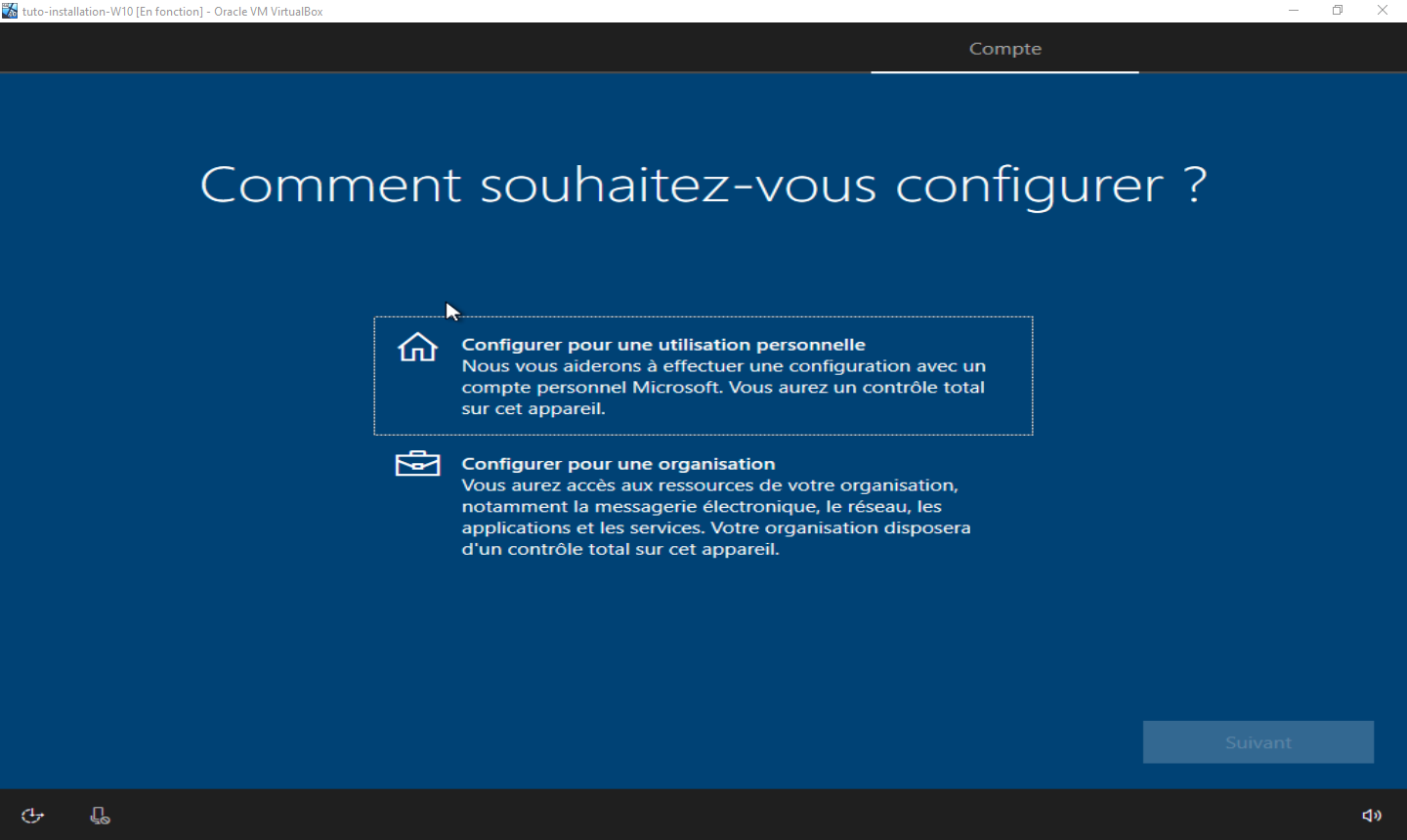
Task: Select "Configurer pour une utilisation personnelle"
Action: [663, 345]
